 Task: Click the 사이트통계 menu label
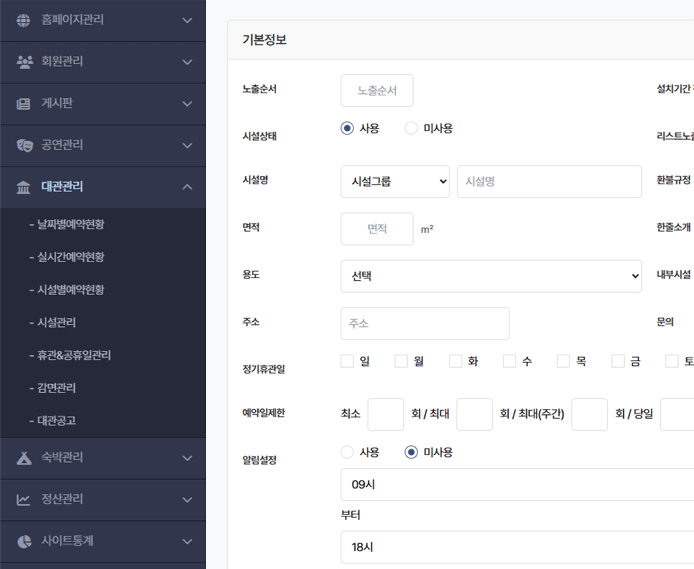[67, 541]
